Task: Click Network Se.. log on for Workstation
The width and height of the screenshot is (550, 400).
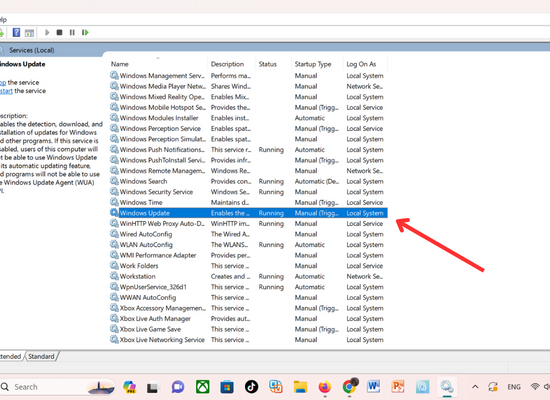Action: pos(365,276)
